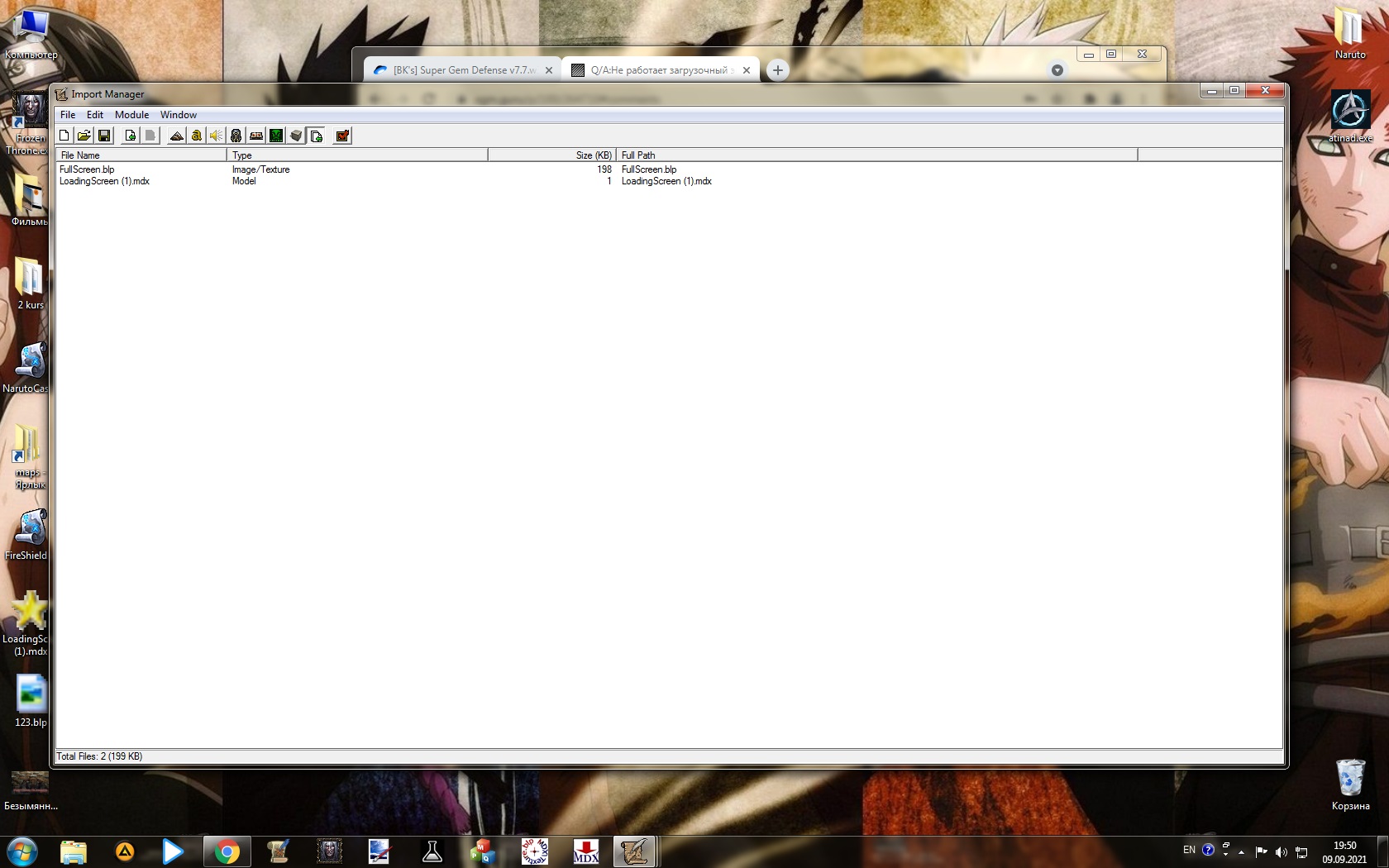This screenshot has height=868, width=1389.
Task: Open the Campaign Editor toolbar icon
Action: pos(256,136)
